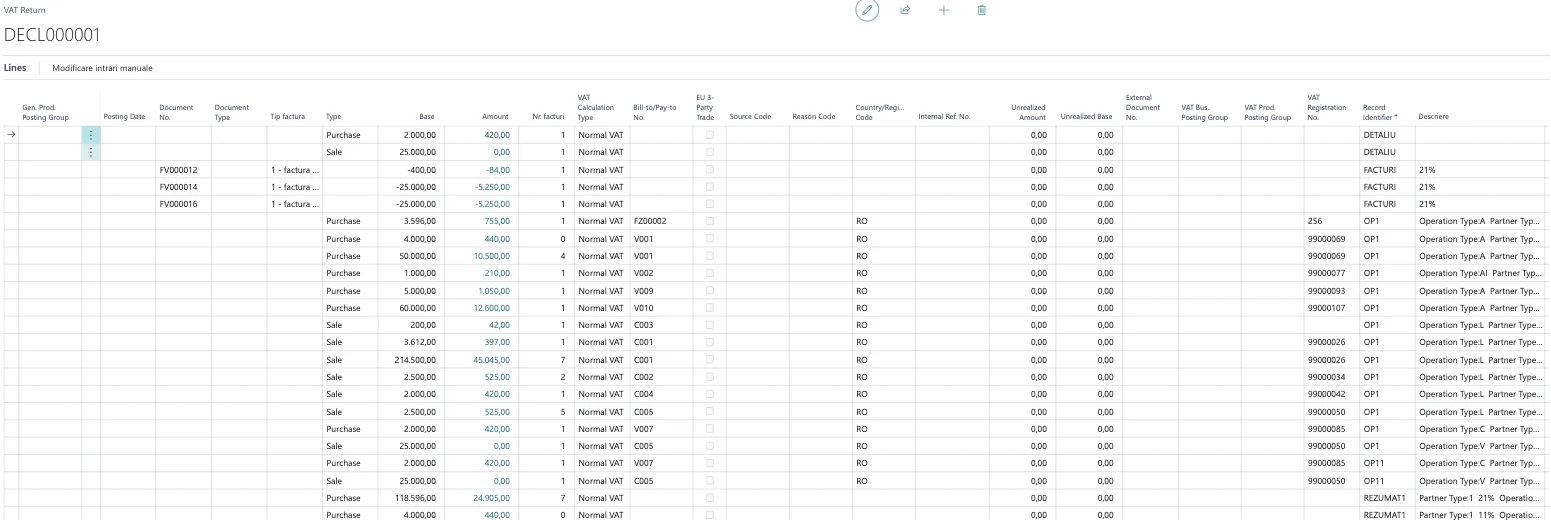Click the Bill-to/Pay-to cell V010
1551x520 pixels.
[643, 307]
